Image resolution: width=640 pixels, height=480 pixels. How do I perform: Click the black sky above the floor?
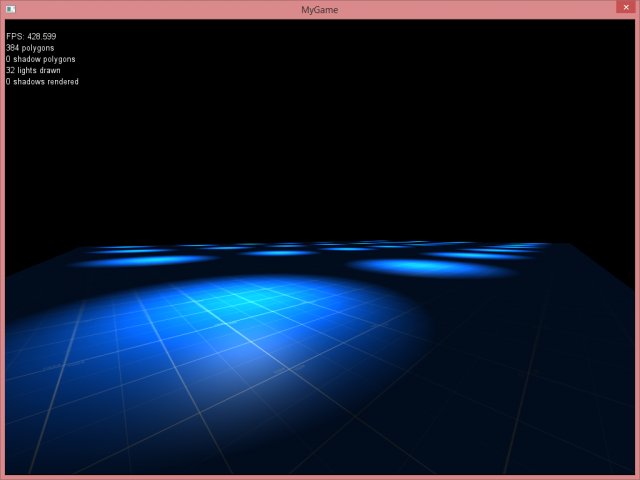coord(320,150)
